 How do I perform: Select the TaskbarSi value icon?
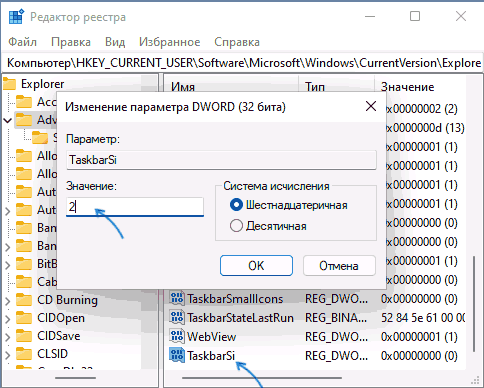click(x=177, y=355)
